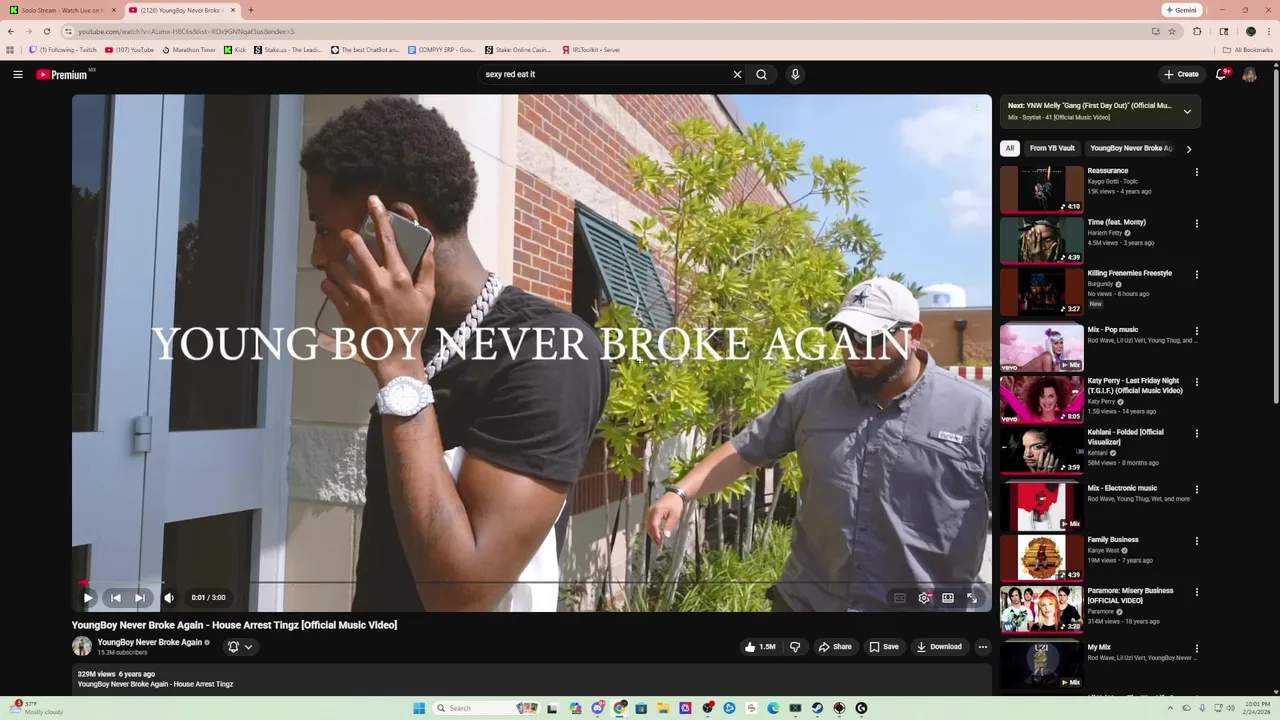The width and height of the screenshot is (1280, 720).
Task: Open Steam from the taskbar
Action: (817, 708)
